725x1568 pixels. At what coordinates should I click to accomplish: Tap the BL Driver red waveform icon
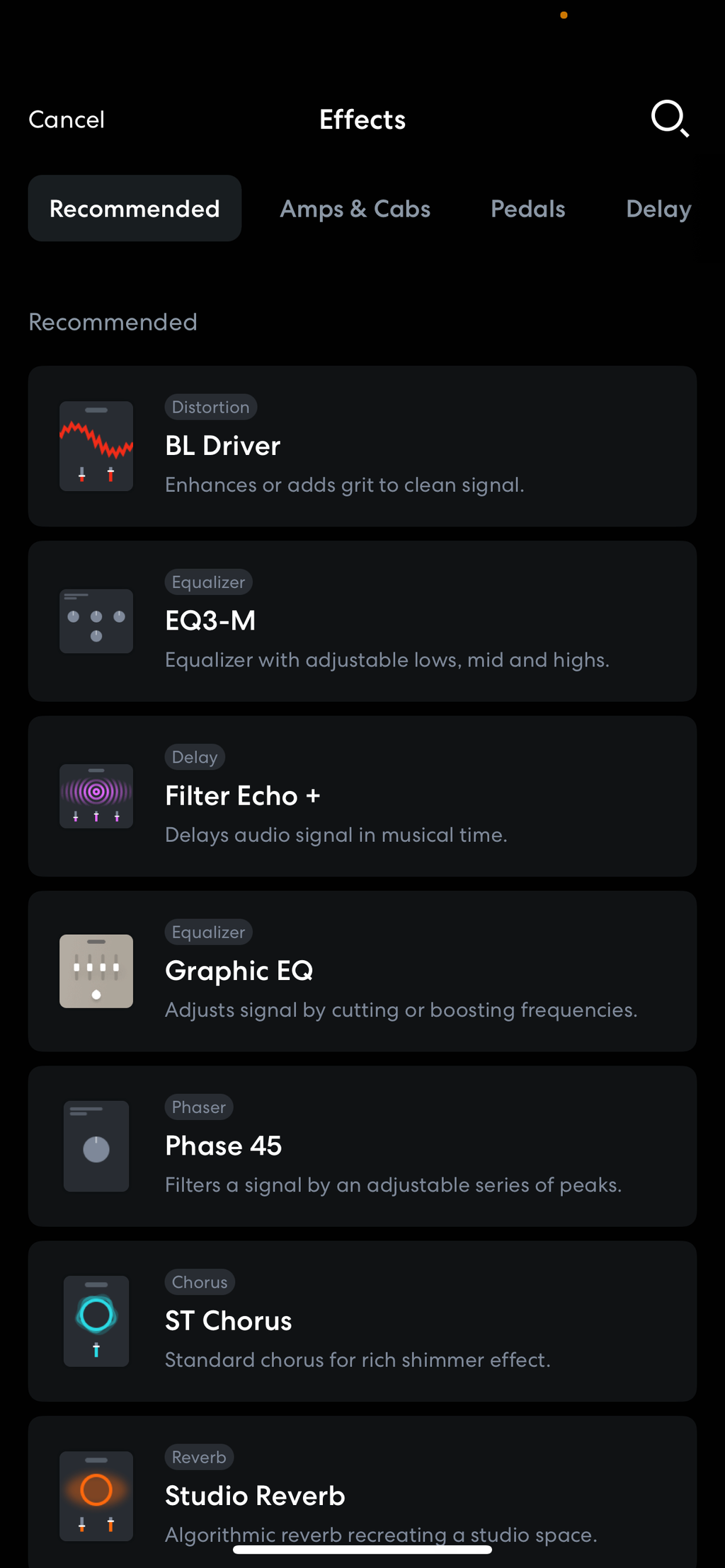click(96, 446)
